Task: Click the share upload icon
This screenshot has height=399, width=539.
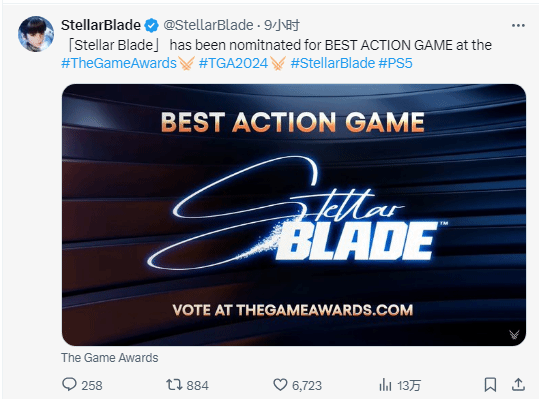Action: 518,384
